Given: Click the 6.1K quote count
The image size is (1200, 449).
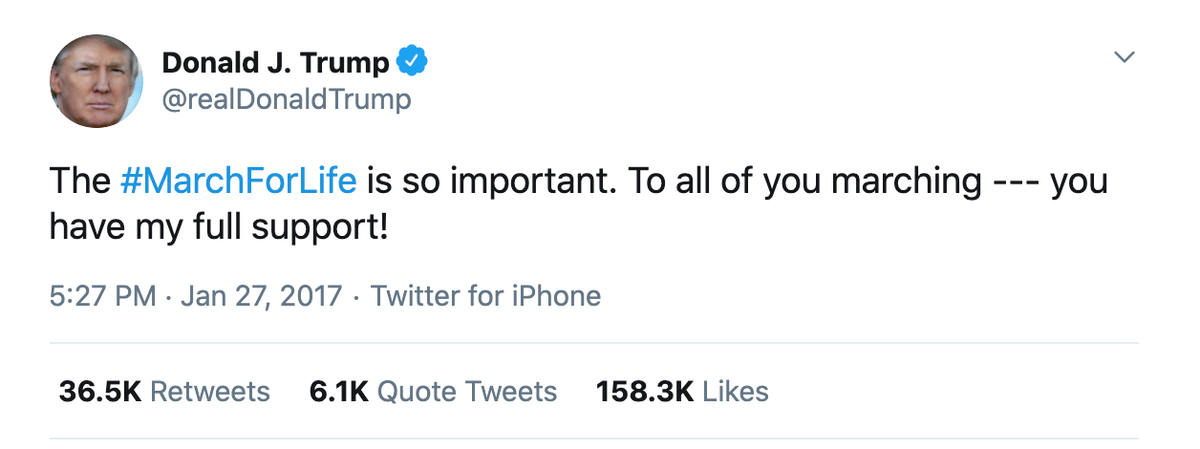Looking at the screenshot, I should tap(339, 391).
